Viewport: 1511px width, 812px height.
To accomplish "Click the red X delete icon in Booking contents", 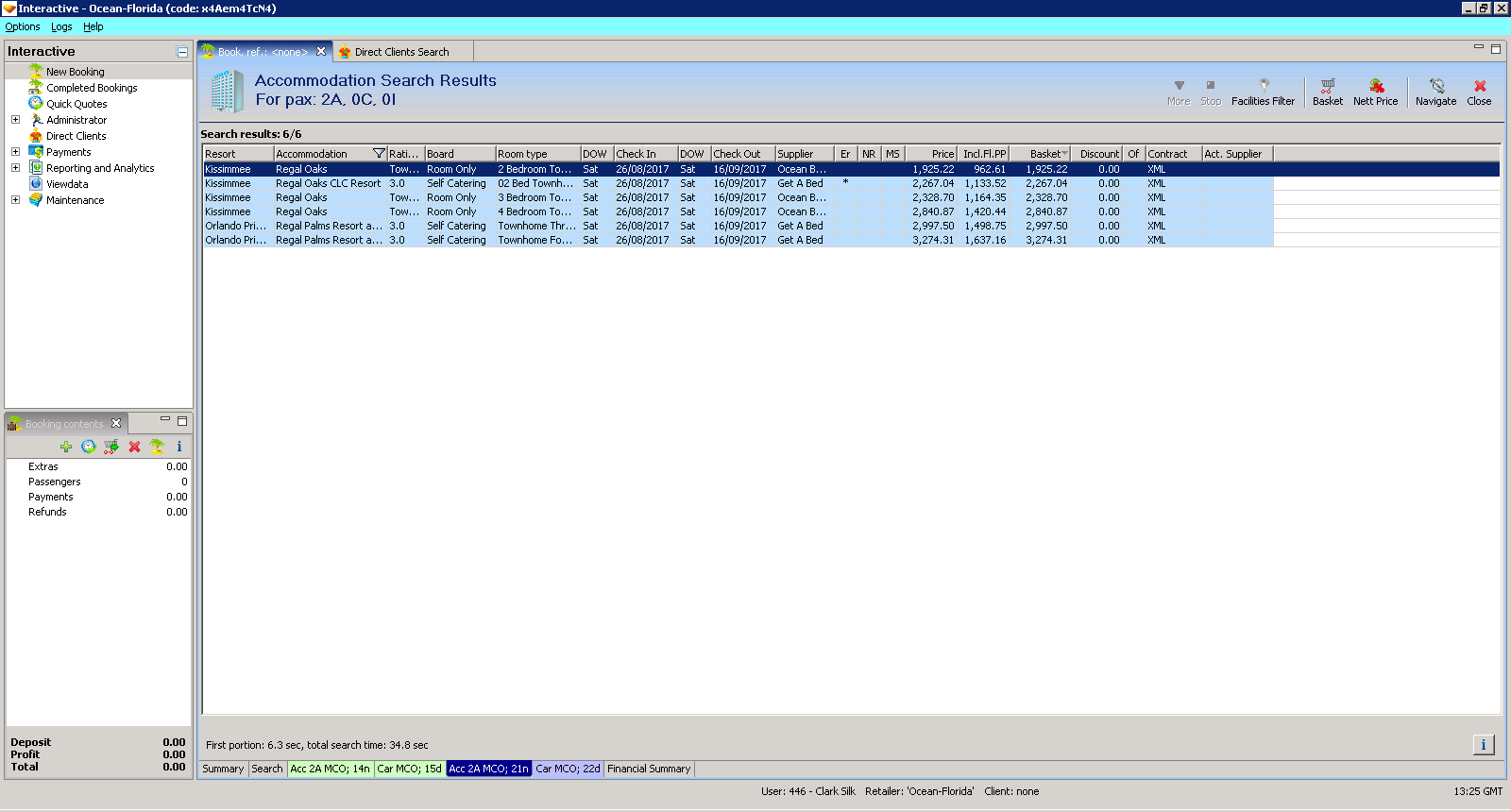I will tap(134, 447).
